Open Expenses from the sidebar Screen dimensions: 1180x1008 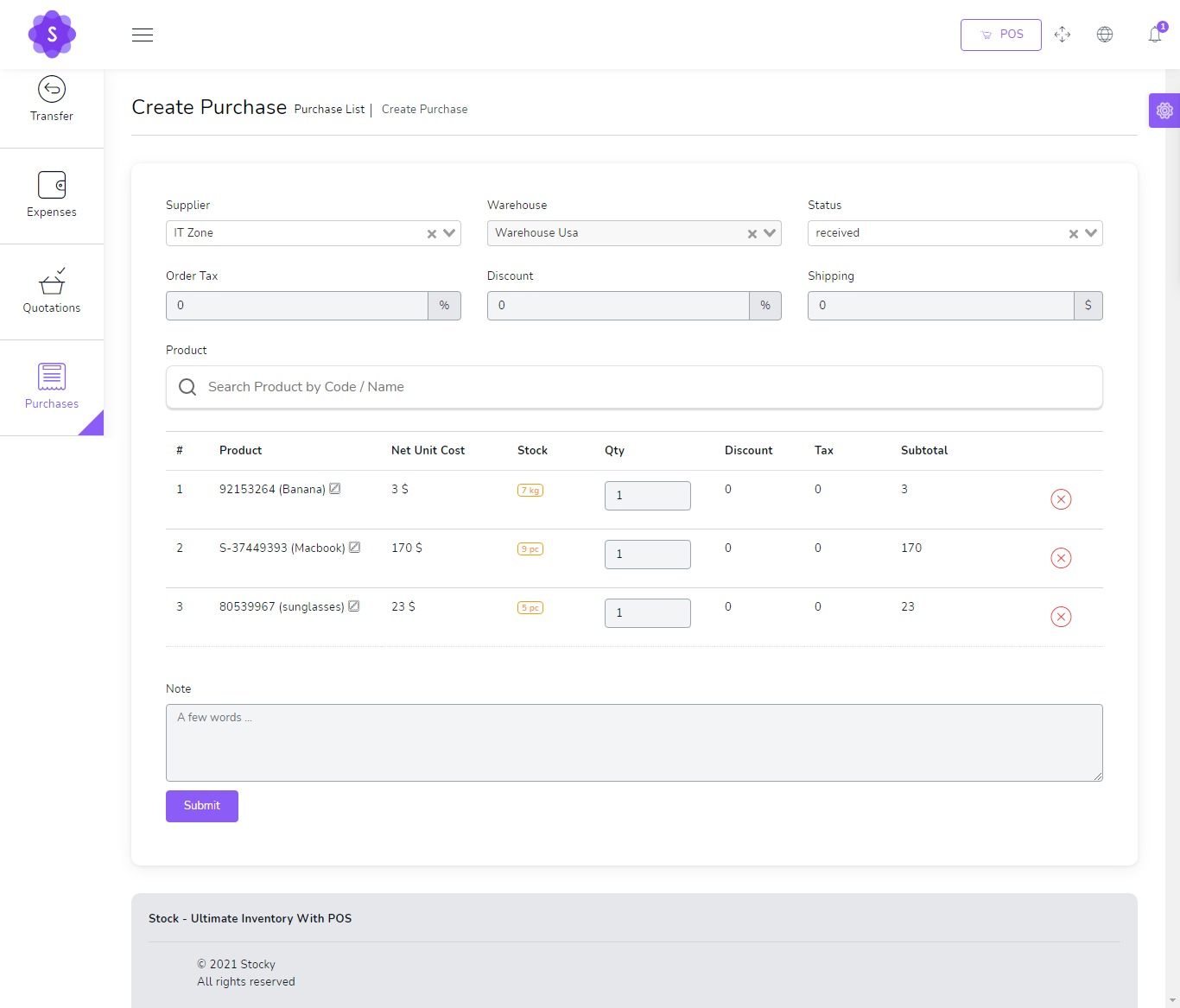(x=51, y=195)
